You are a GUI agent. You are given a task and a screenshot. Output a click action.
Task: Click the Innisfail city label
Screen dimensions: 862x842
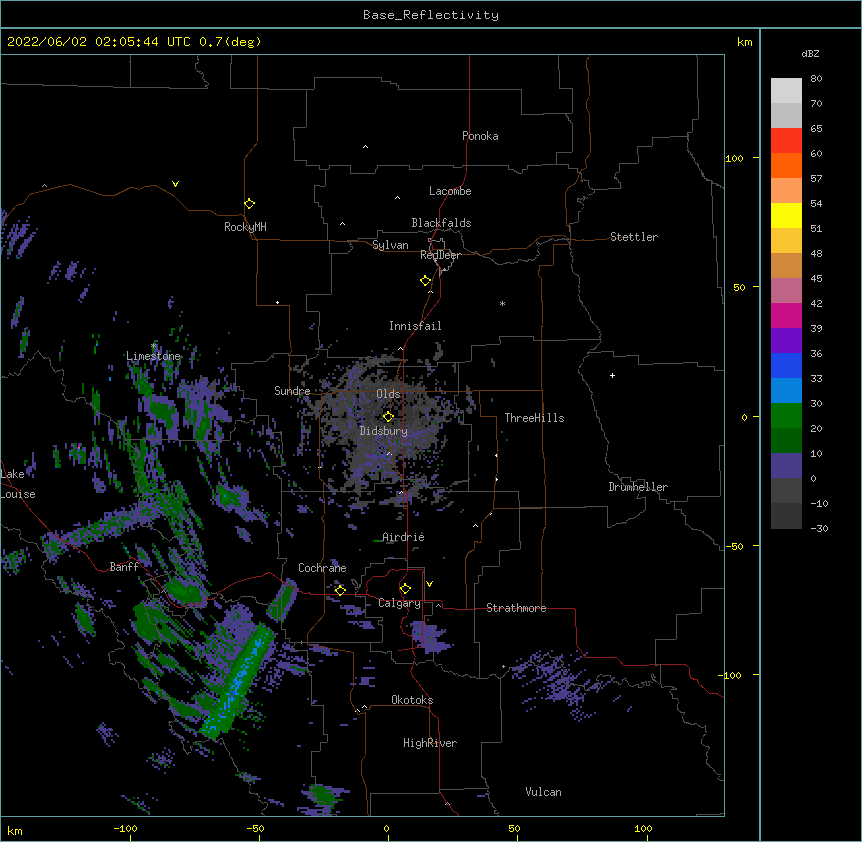pyautogui.click(x=415, y=326)
